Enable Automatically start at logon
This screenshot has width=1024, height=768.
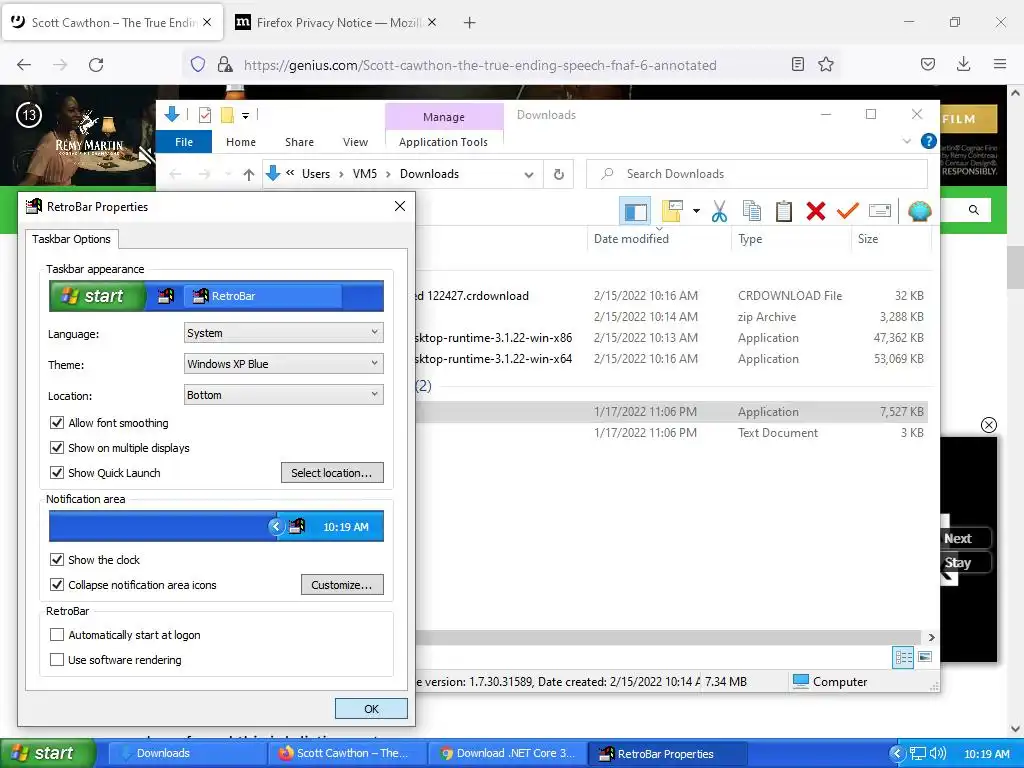[x=57, y=635]
